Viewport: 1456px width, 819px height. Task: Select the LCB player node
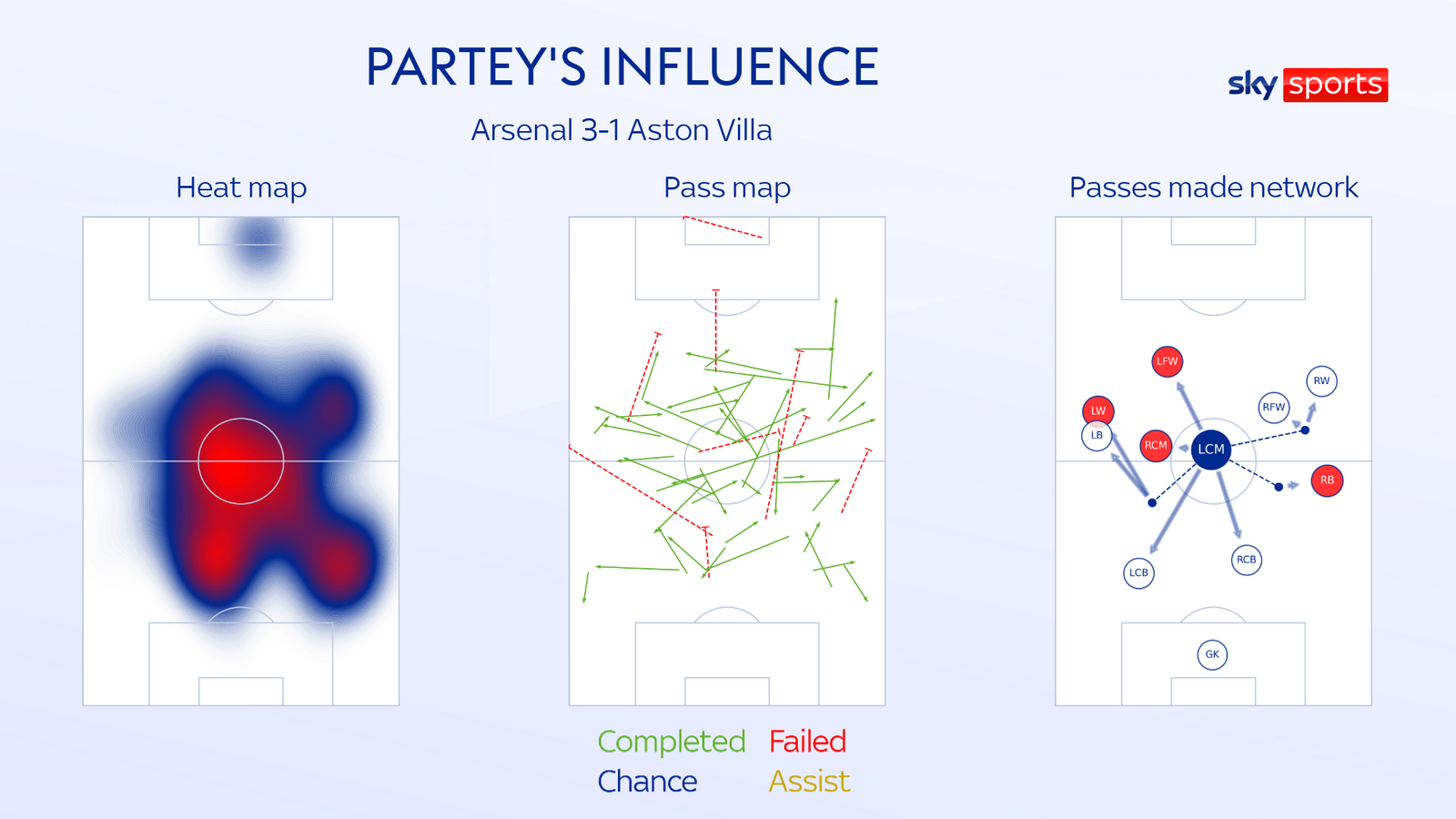tap(1138, 573)
